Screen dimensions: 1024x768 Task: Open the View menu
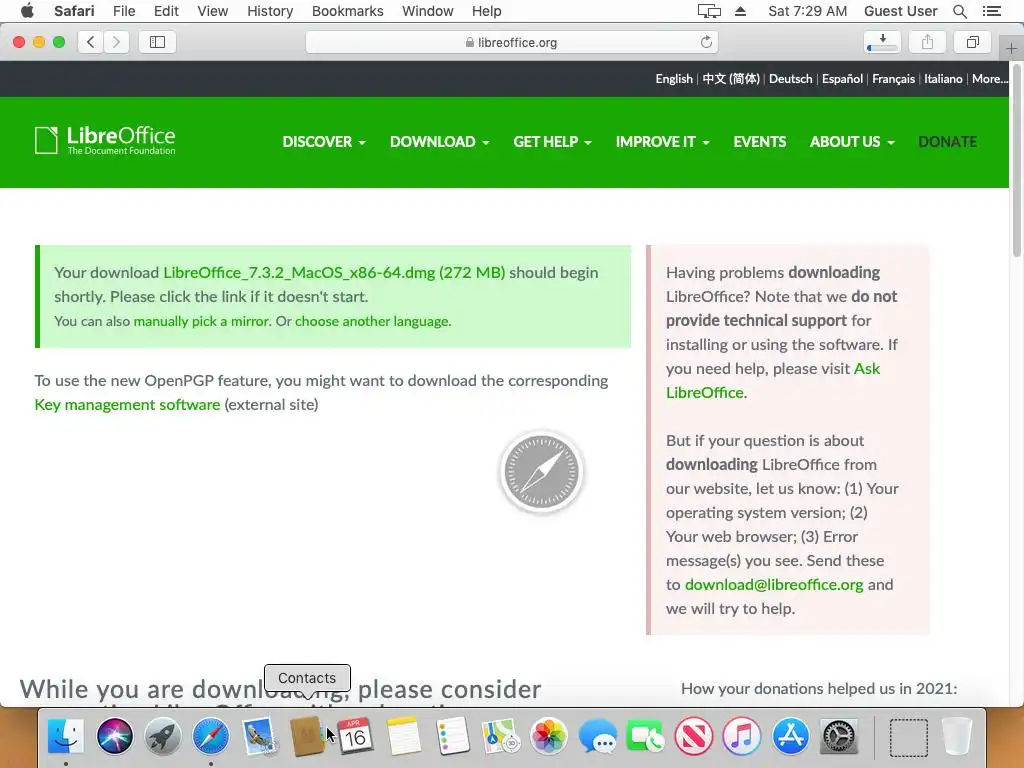(x=213, y=11)
